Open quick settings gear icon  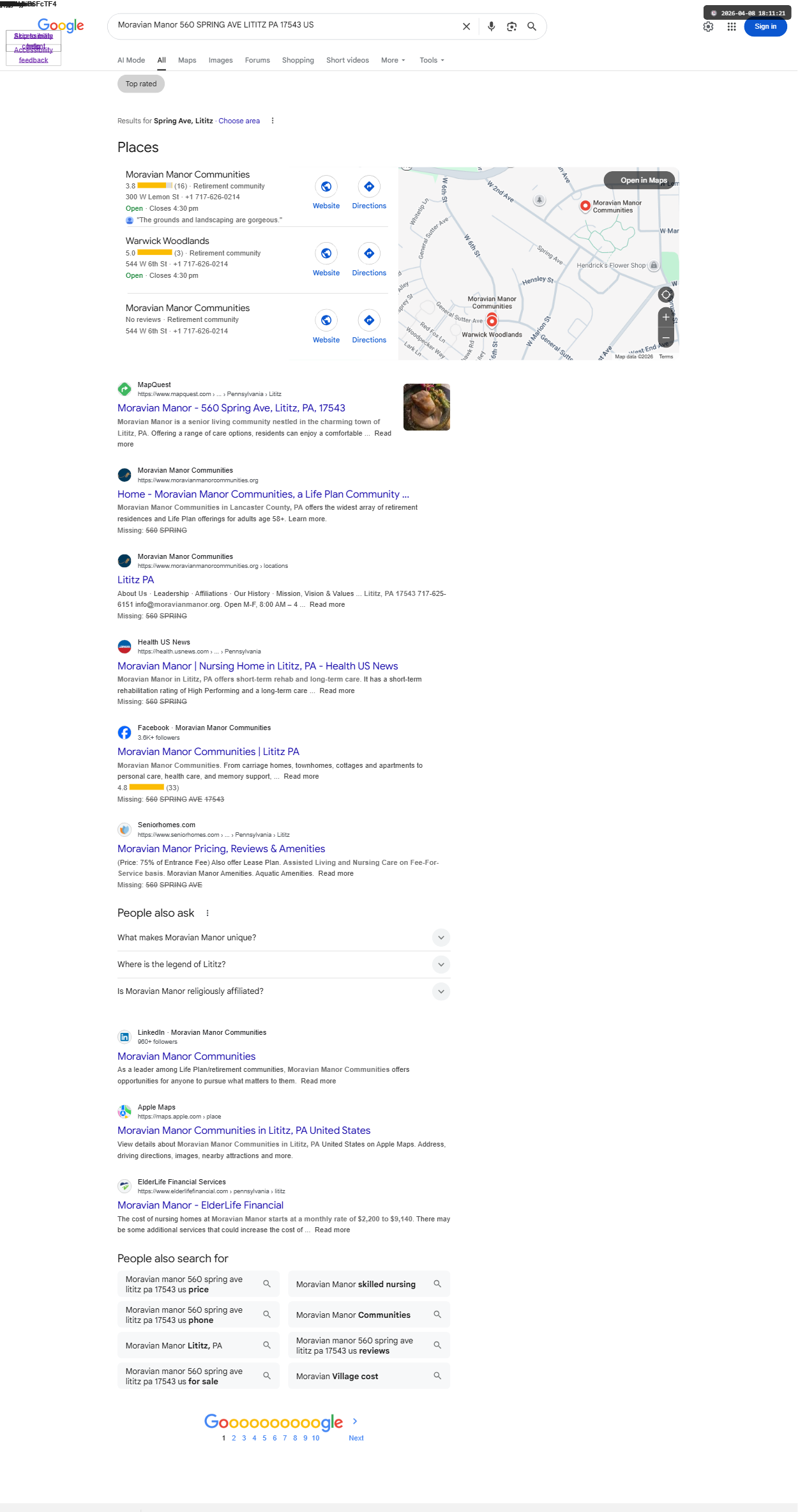[x=708, y=27]
